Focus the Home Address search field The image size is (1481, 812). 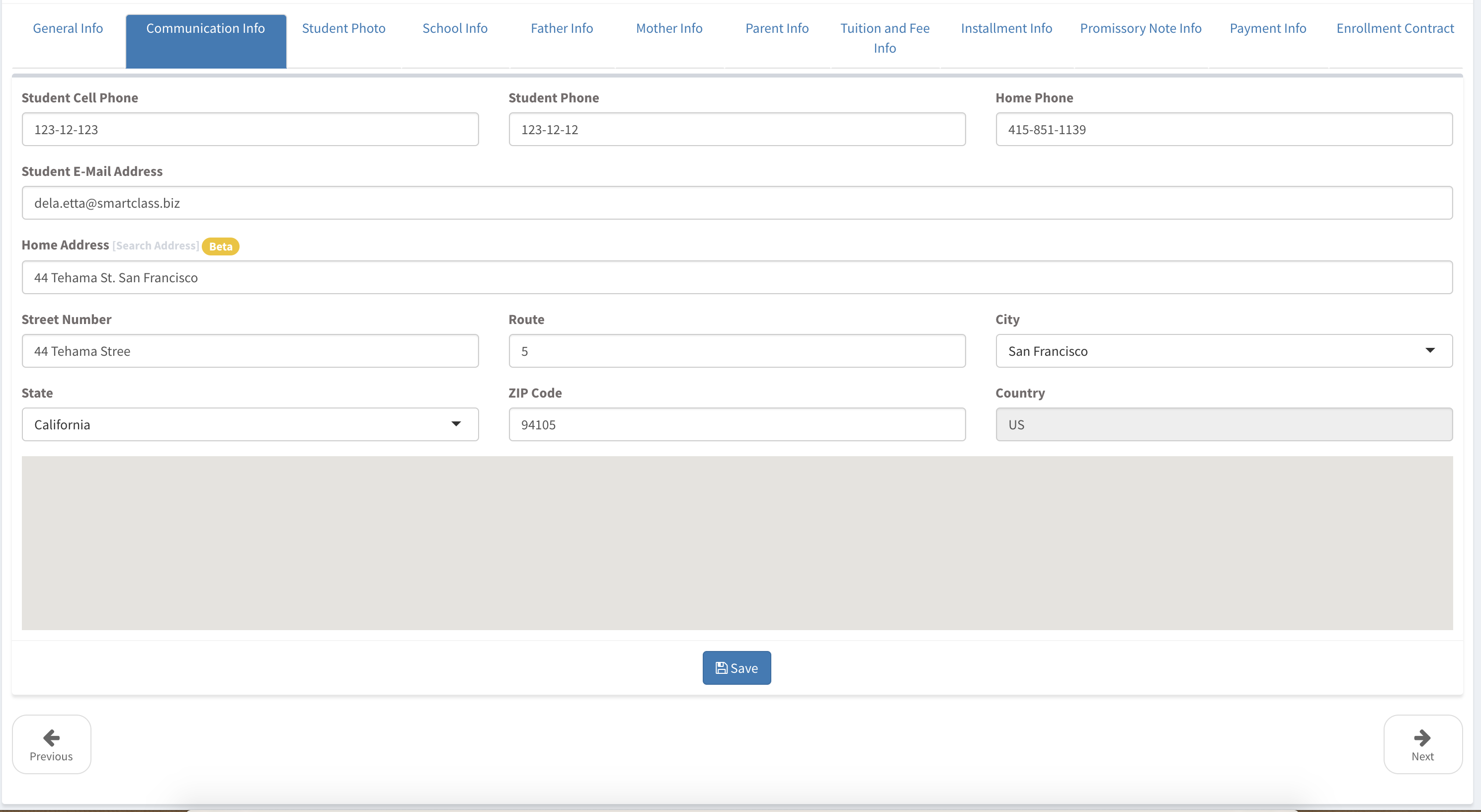[737, 278]
